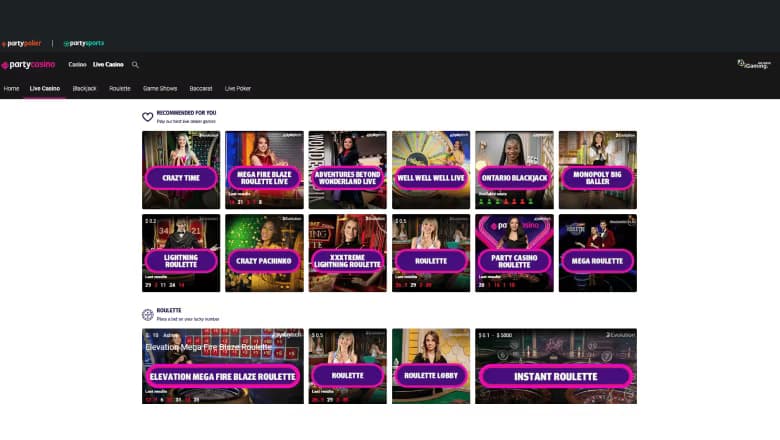This screenshot has width=780, height=440.
Task: Open the partysports site logo
Action: [84, 43]
